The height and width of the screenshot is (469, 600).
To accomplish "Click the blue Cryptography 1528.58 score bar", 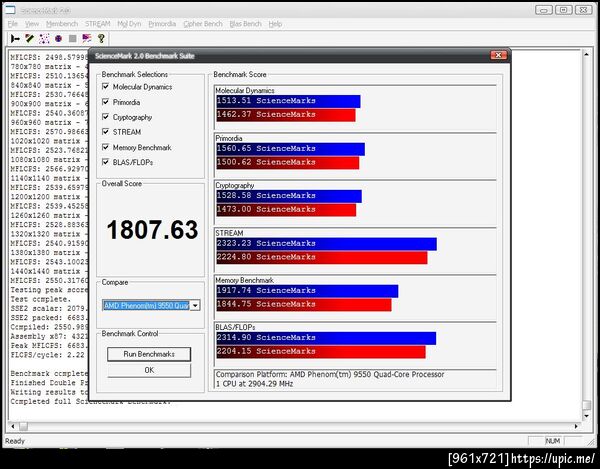I will 289,196.
